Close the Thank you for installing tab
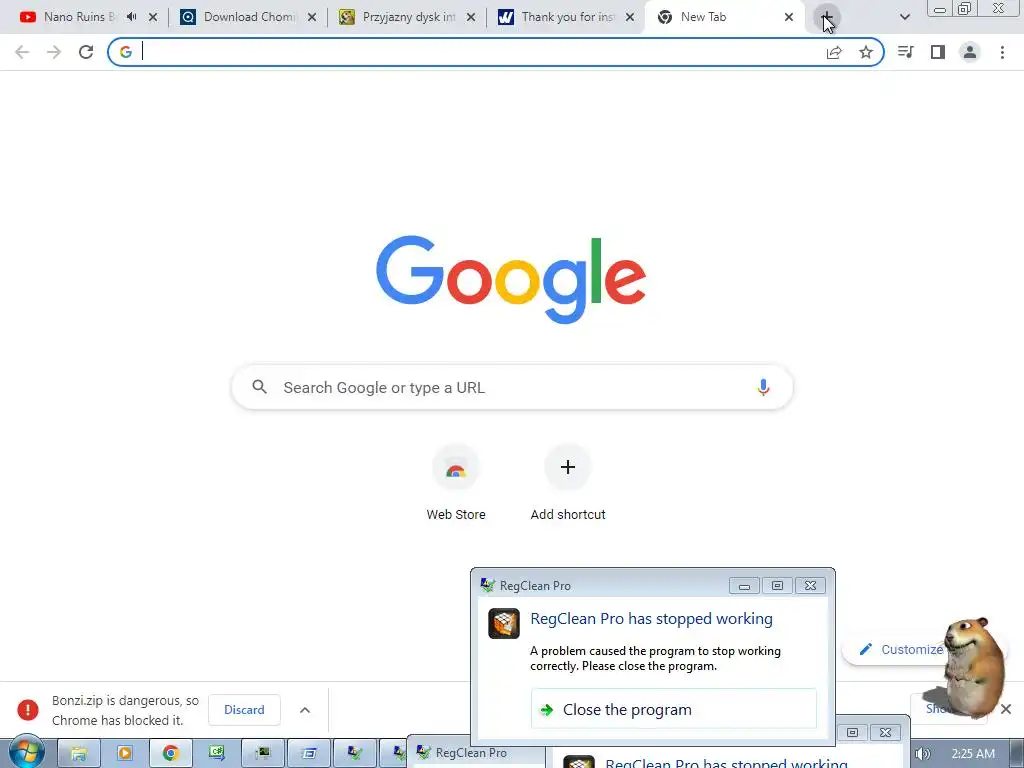This screenshot has height=768, width=1024. coord(630,17)
